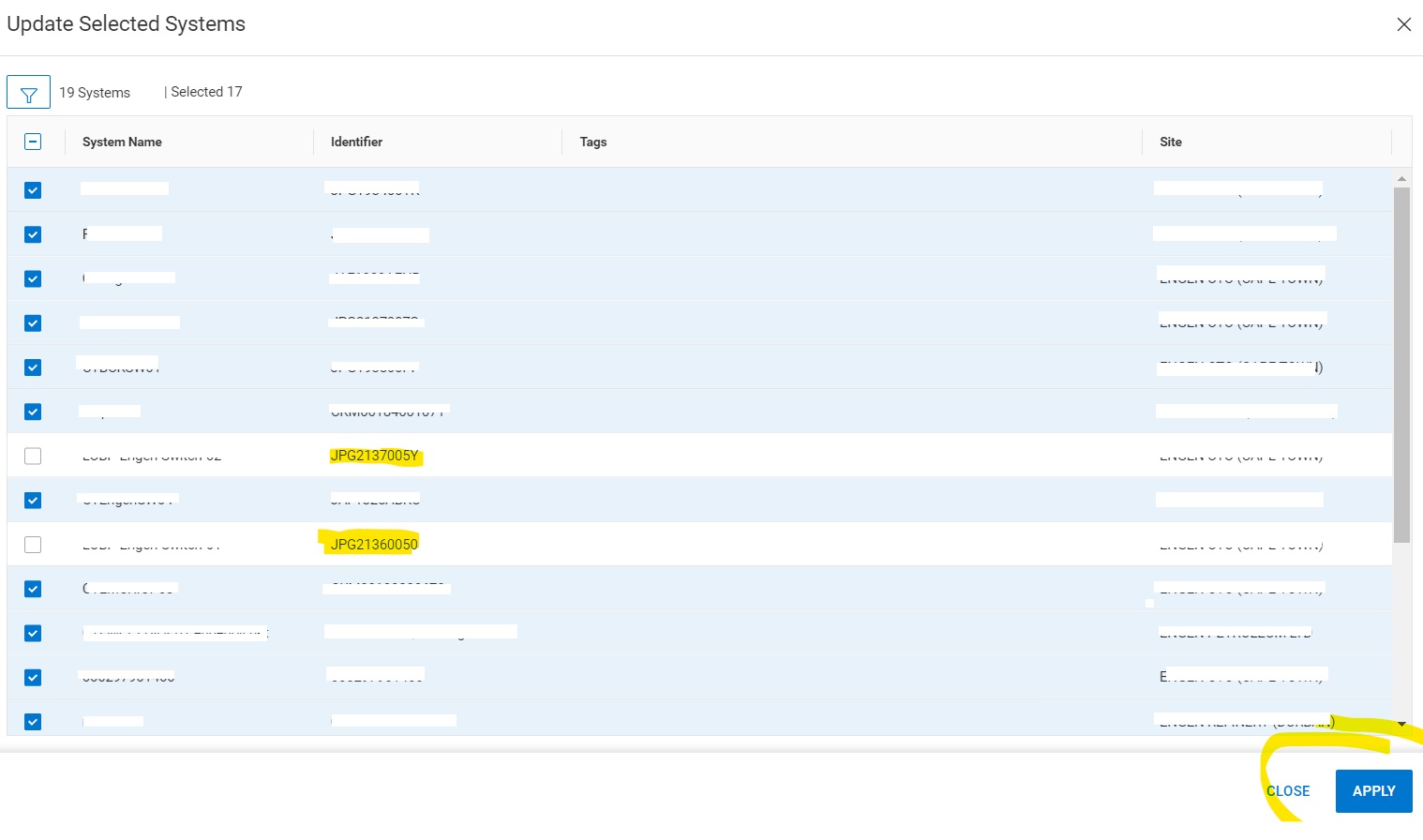The height and width of the screenshot is (840, 1423).
Task: Click the scrollbar up arrow
Action: click(1401, 177)
